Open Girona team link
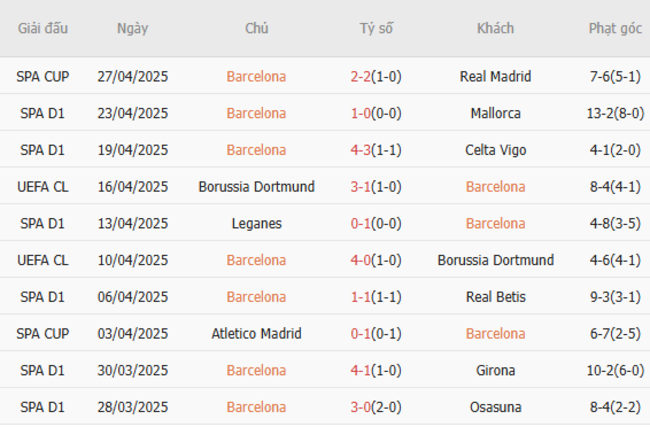Viewport: 650px width, 427px height. tap(495, 370)
